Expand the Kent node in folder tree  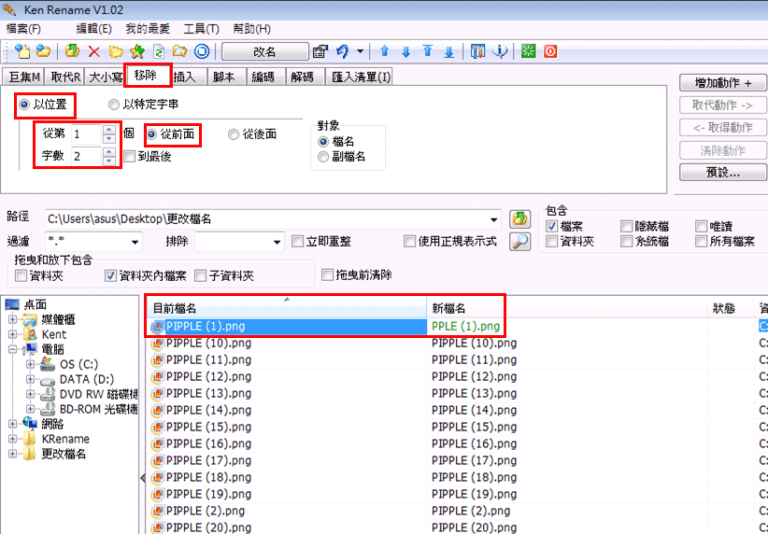[x=13, y=335]
